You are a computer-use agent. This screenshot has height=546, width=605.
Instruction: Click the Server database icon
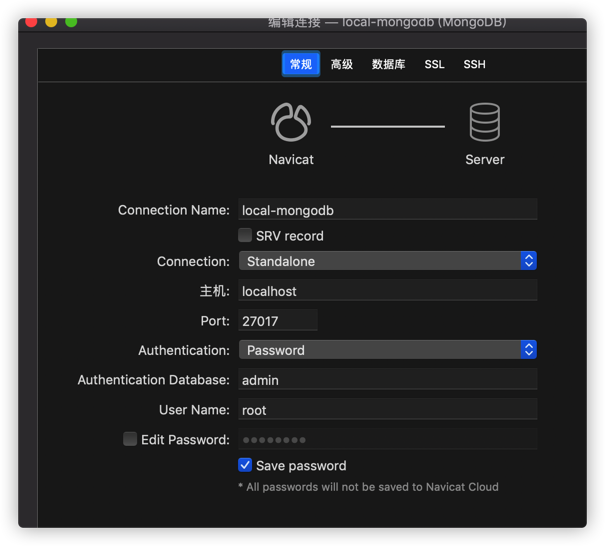tap(485, 122)
